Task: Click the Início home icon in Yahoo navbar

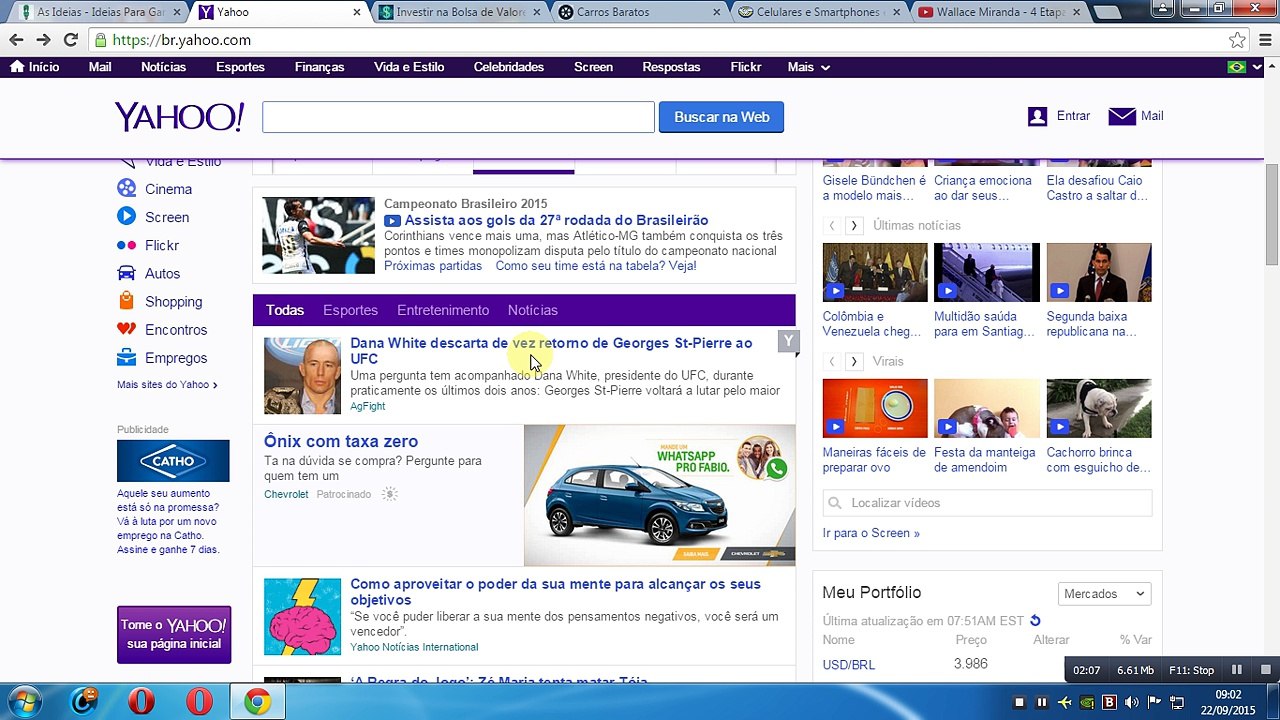Action: coord(17,67)
